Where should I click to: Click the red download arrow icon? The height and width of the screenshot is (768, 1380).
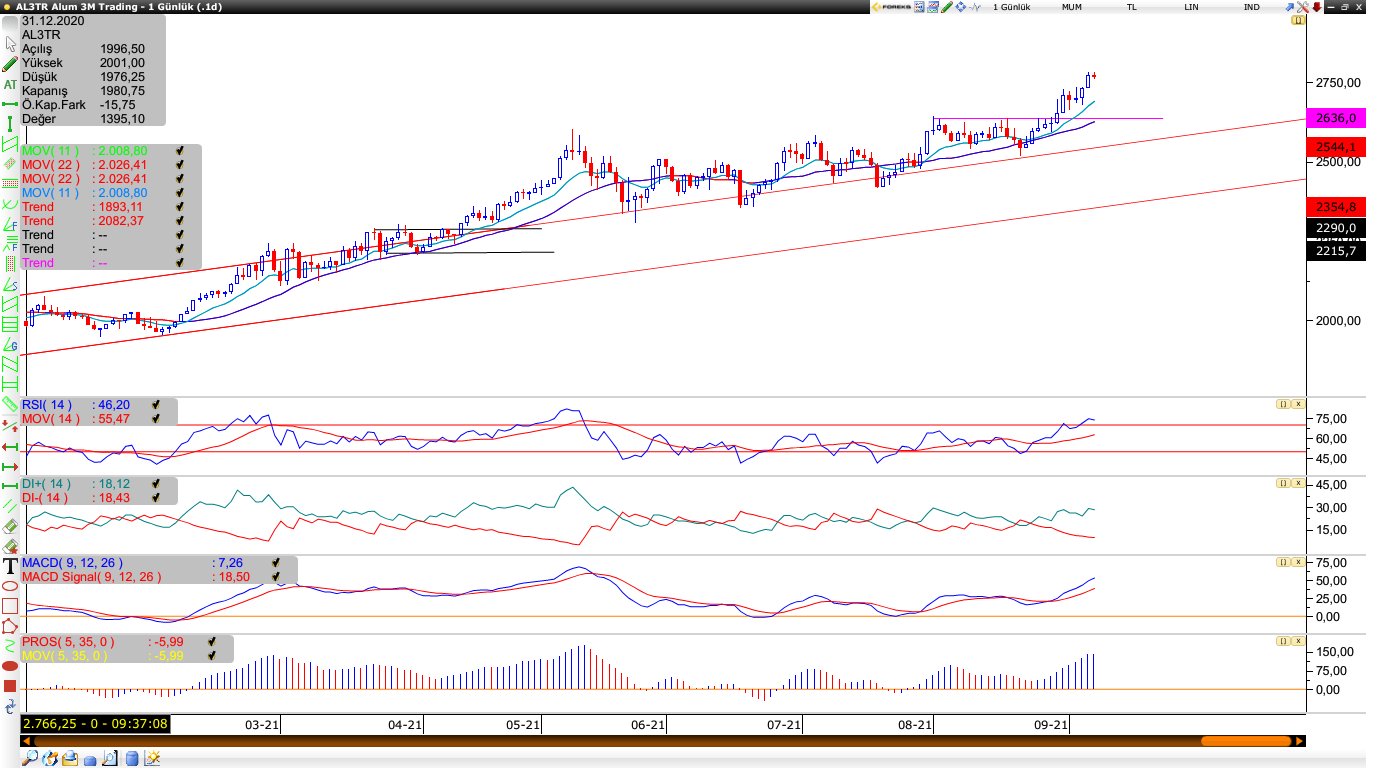[x=1317, y=7]
